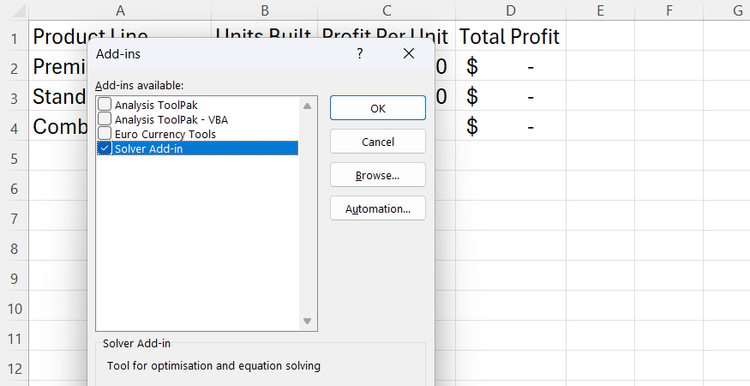Viewport: 750px width, 386px height.
Task: Select row 2 header
Action: (14, 68)
